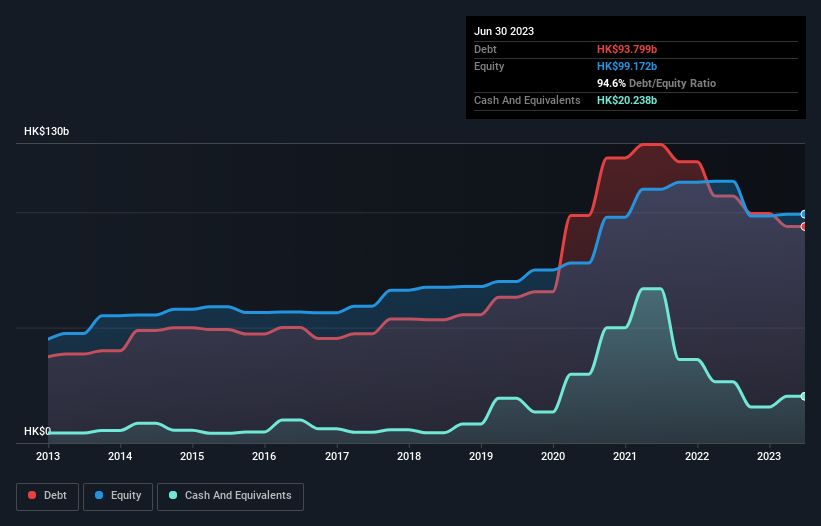The image size is (821, 526).
Task: Click the HK$93.799b debt value
Action: click(x=627, y=49)
